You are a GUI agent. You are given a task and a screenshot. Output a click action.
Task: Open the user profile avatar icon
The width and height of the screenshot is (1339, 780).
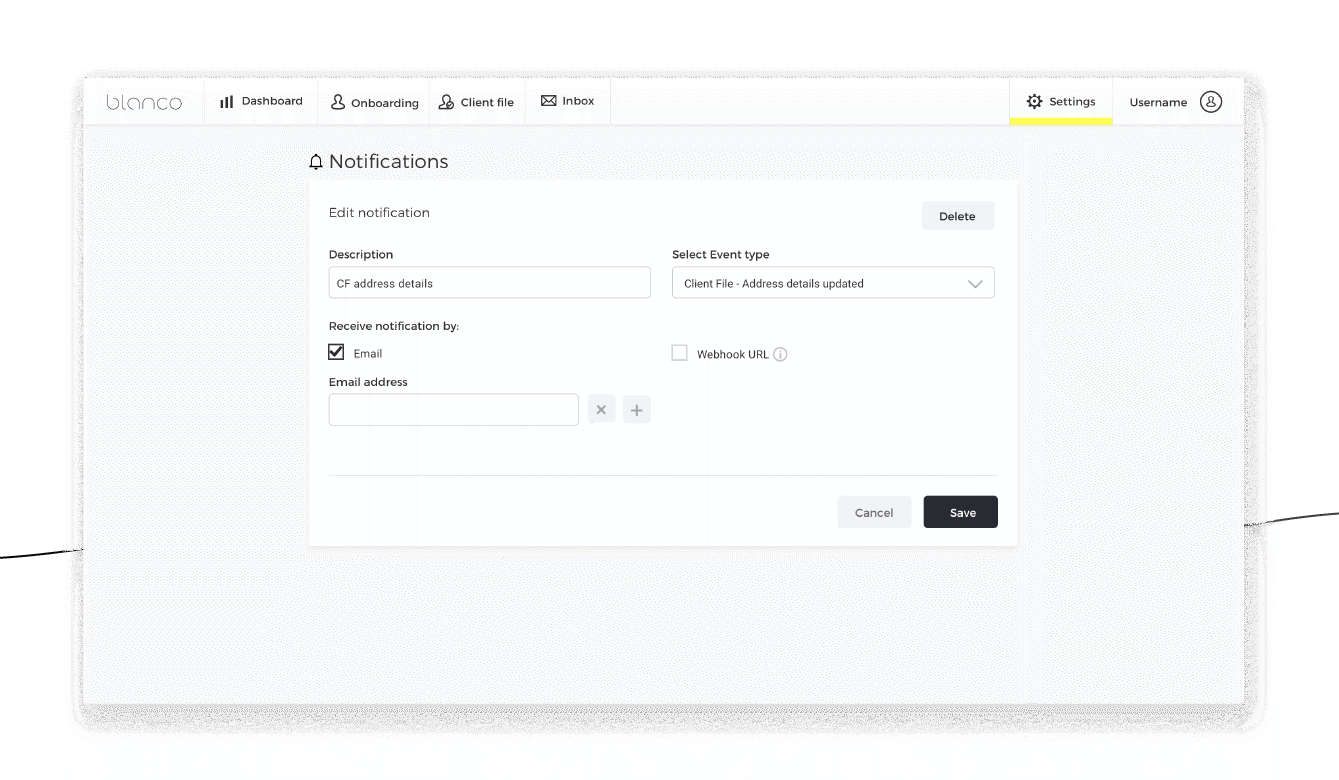click(x=1211, y=101)
